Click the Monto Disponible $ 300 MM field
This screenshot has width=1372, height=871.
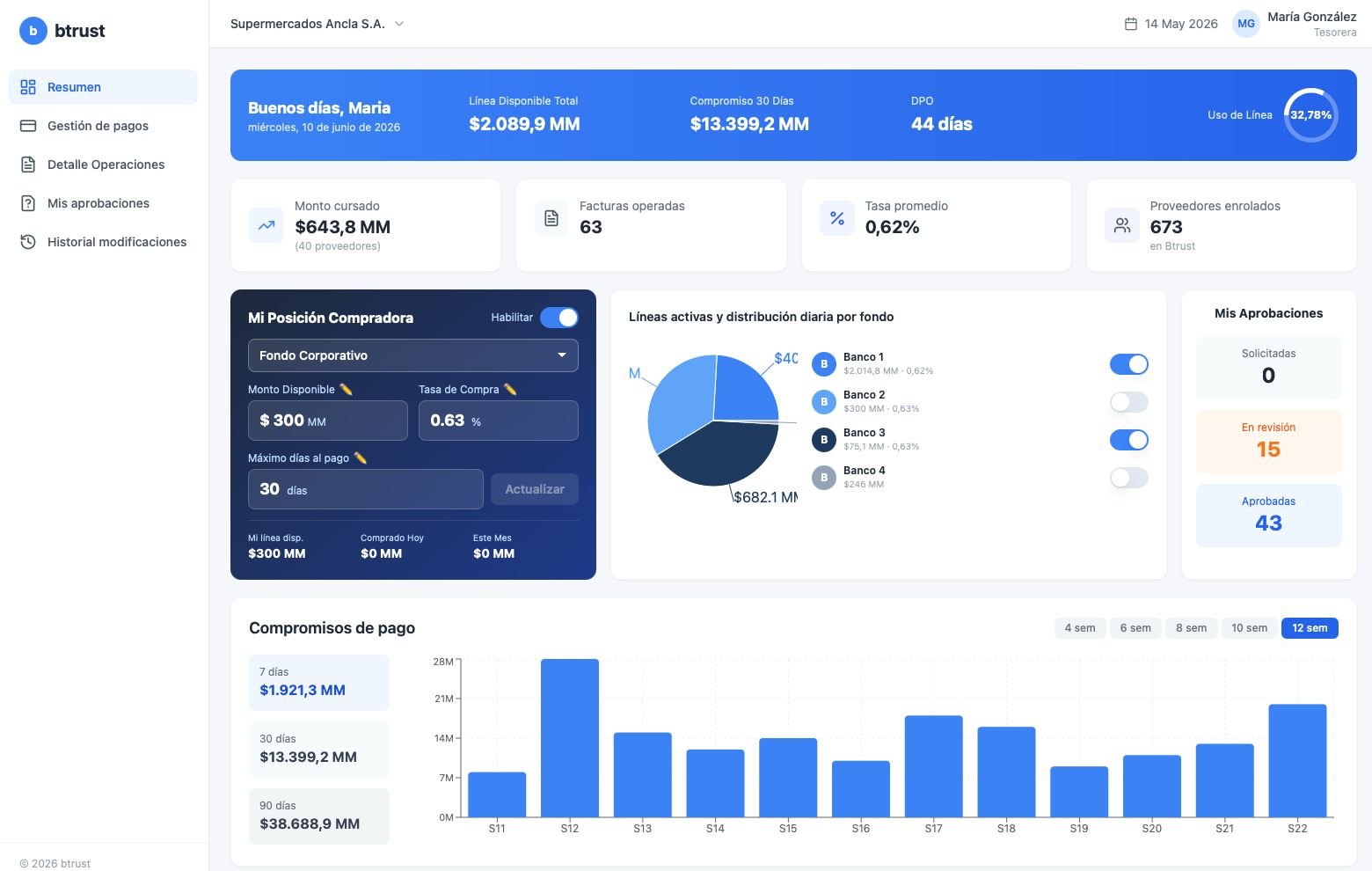pos(328,421)
